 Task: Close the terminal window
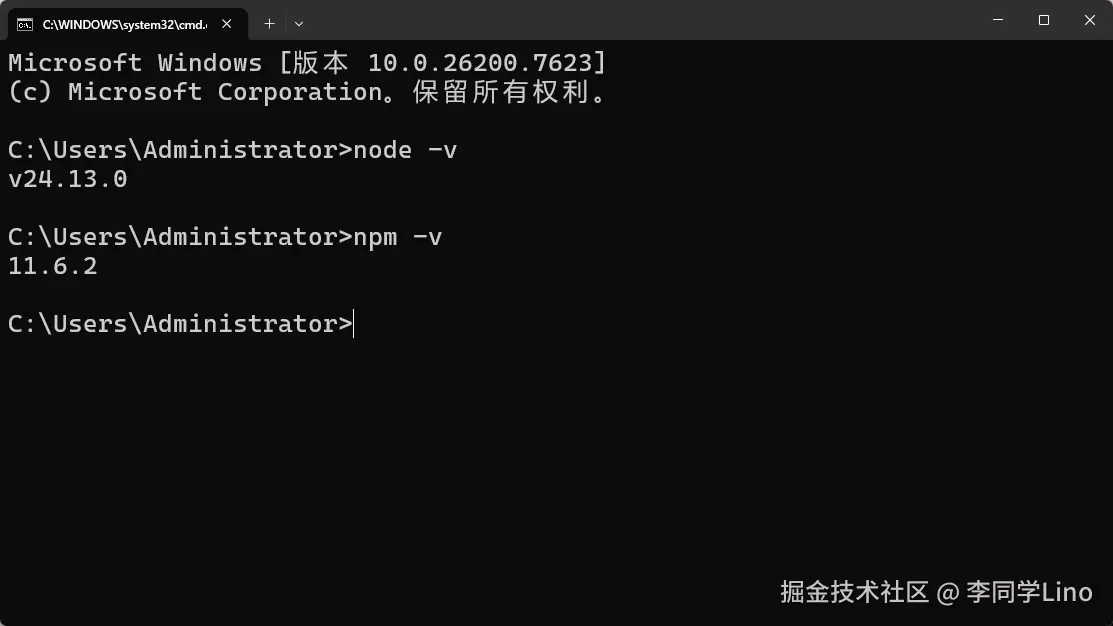pyautogui.click(x=1090, y=20)
